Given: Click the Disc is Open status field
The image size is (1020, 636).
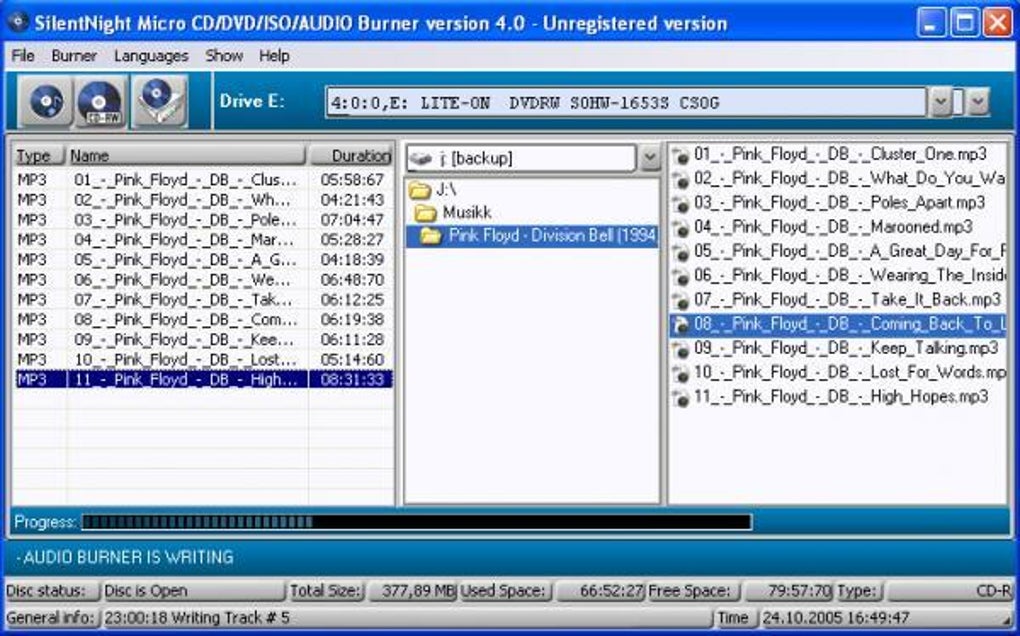Looking at the screenshot, I should [x=193, y=590].
